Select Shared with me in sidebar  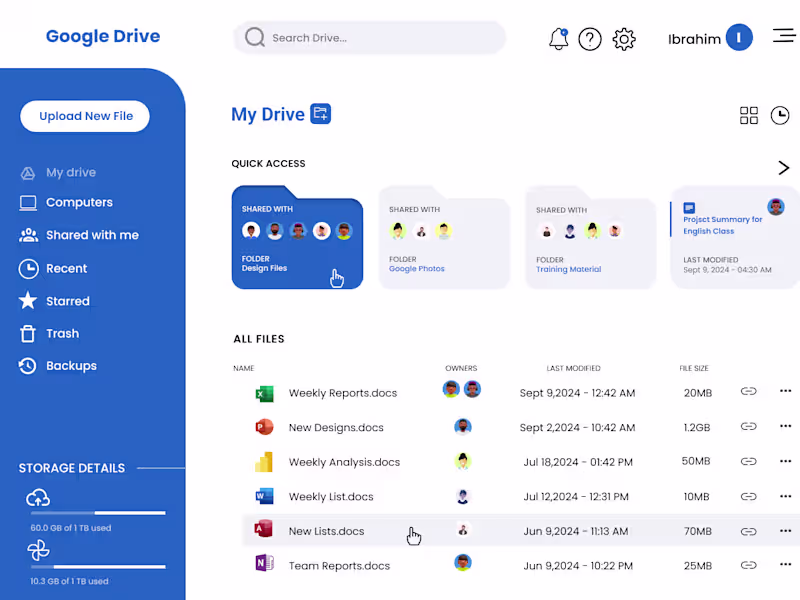pos(92,235)
